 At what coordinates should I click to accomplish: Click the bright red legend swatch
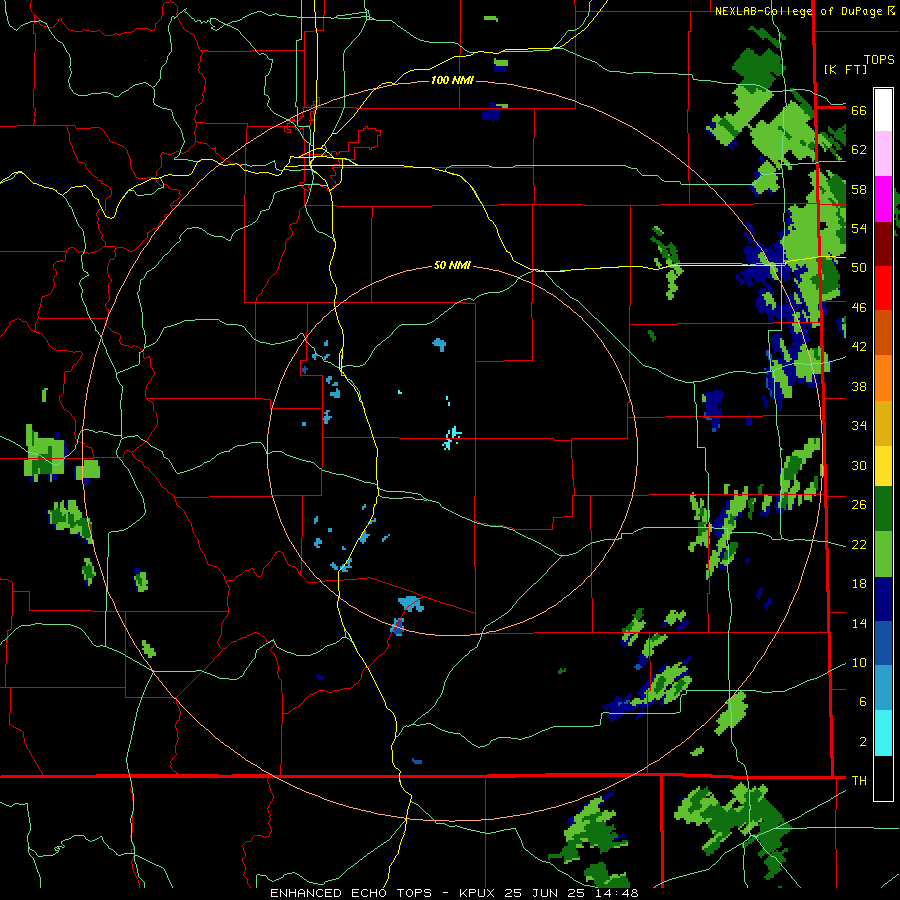click(x=883, y=288)
